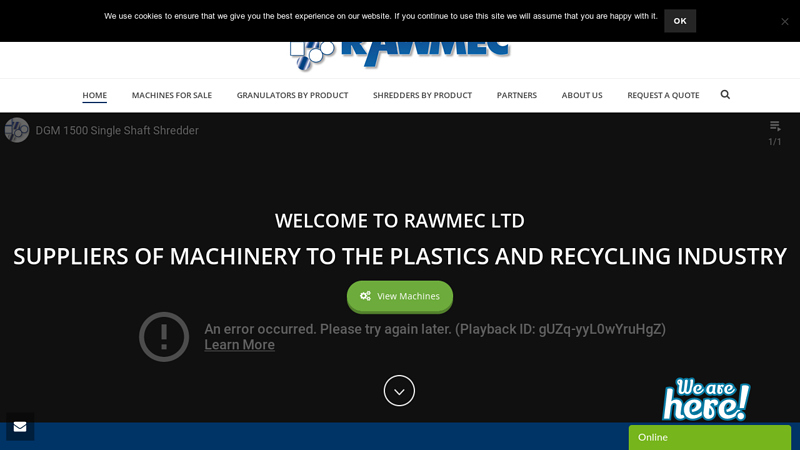Image resolution: width=800 pixels, height=450 pixels.
Task: Click the Rawmec logo
Action: 399,55
